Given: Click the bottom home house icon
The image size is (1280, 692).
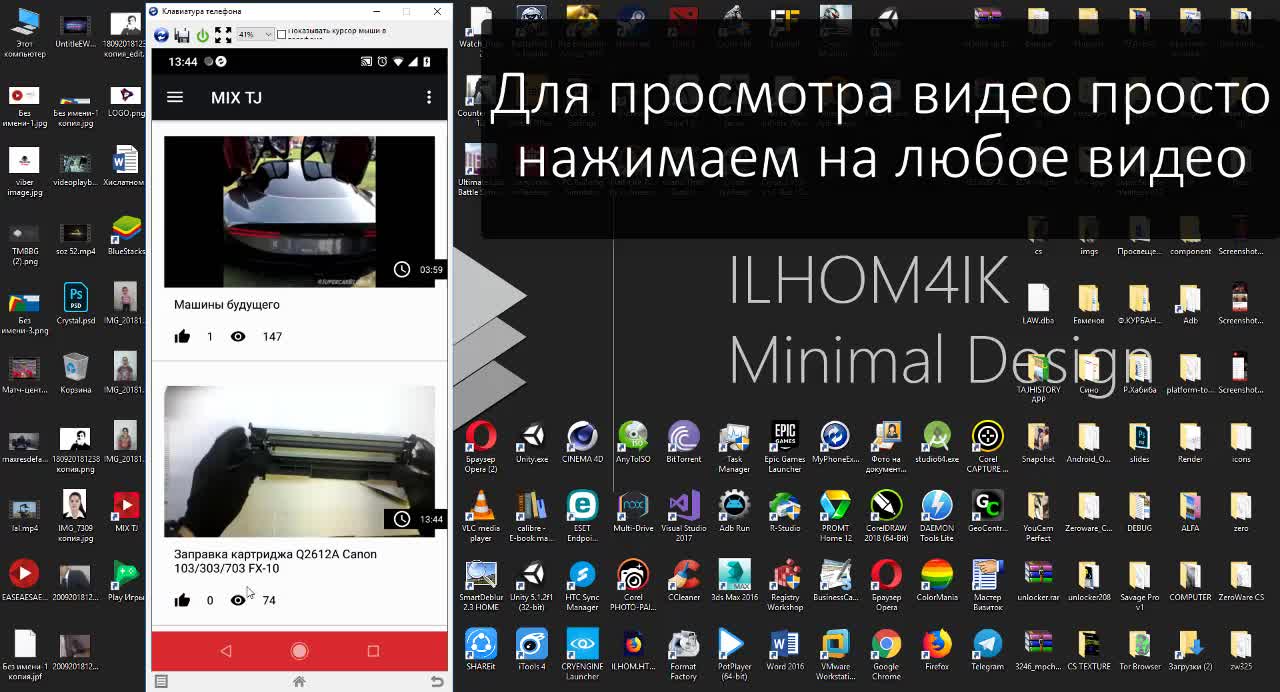Looking at the screenshot, I should (x=299, y=682).
